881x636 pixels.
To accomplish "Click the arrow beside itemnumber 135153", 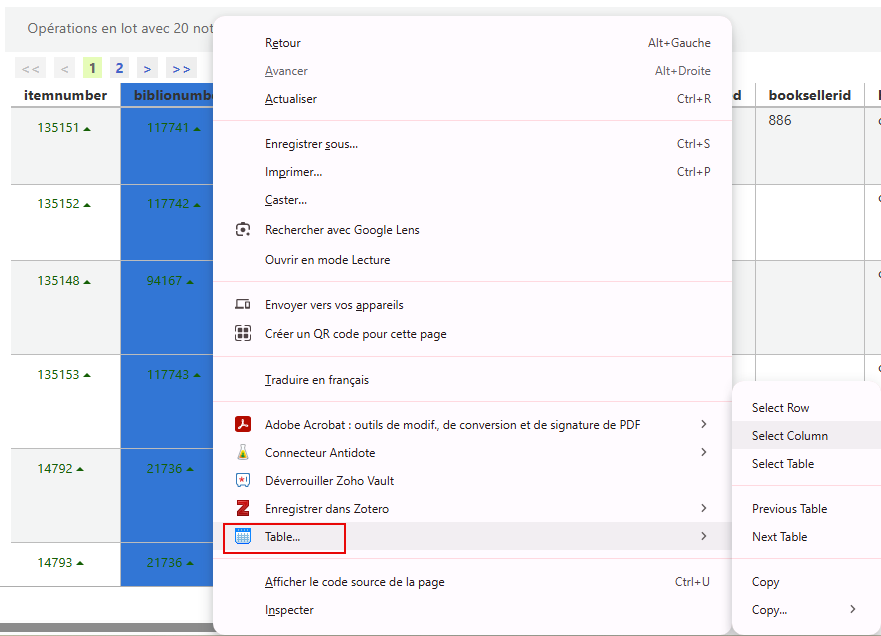I will pos(87,375).
